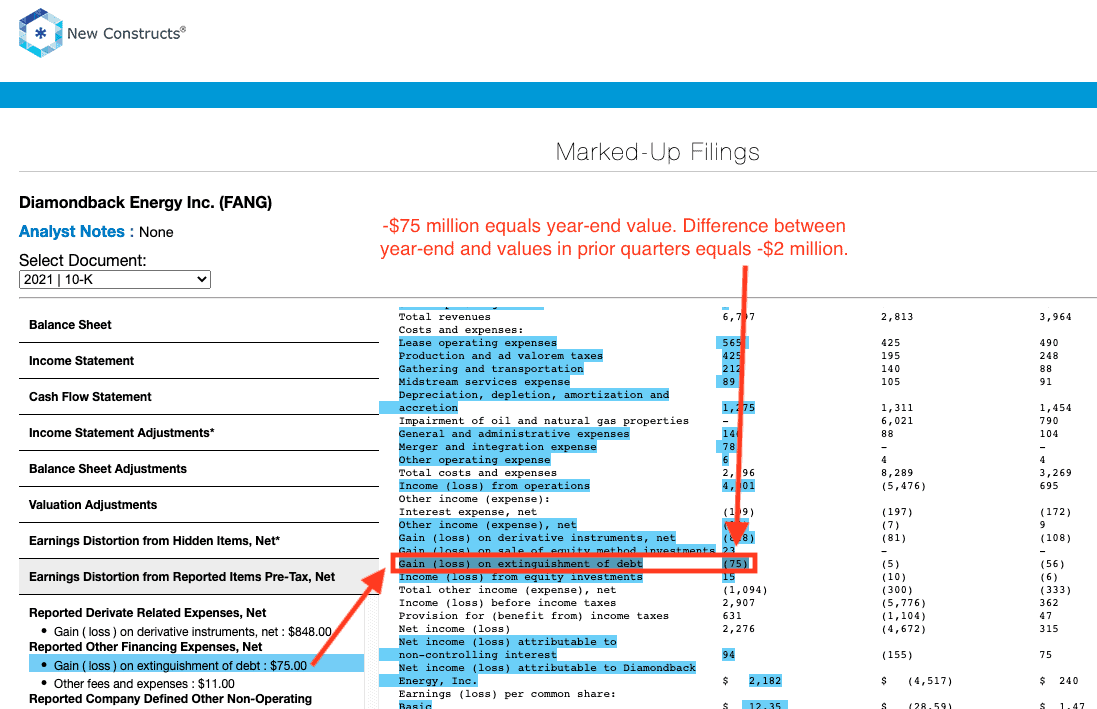1097x709 pixels.
Task: Open the Select Document dropdown showing 2021 | 10-K
Action: coord(115,279)
